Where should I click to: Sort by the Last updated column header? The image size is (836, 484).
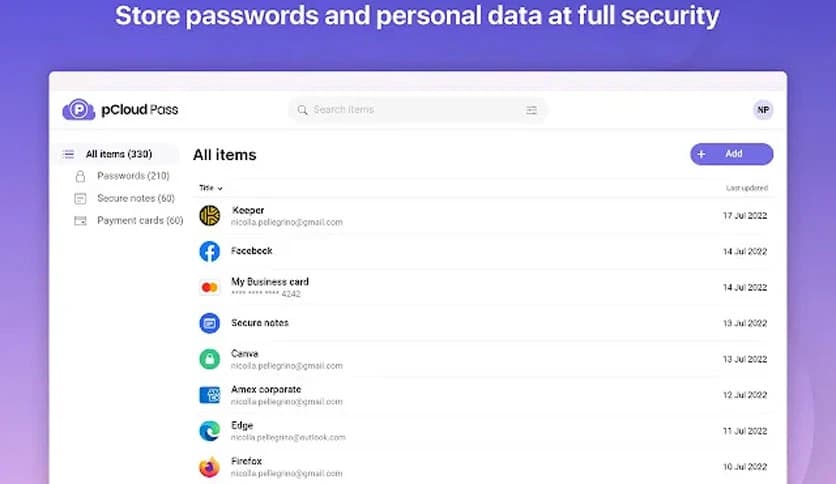pyautogui.click(x=746, y=188)
